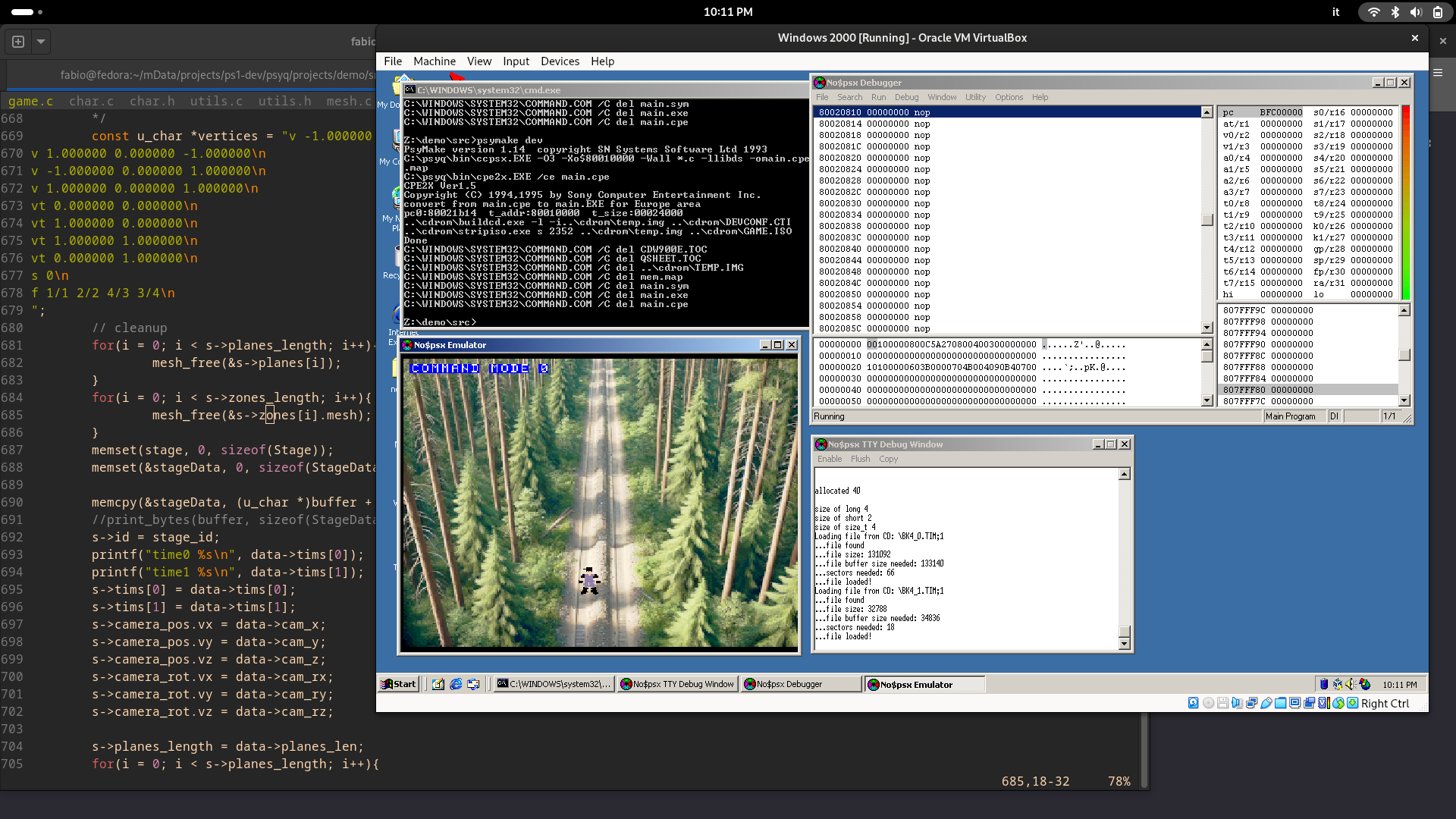Viewport: 1456px width, 819px height.
Task: Open the Debugger's Utility menu
Action: [976, 97]
